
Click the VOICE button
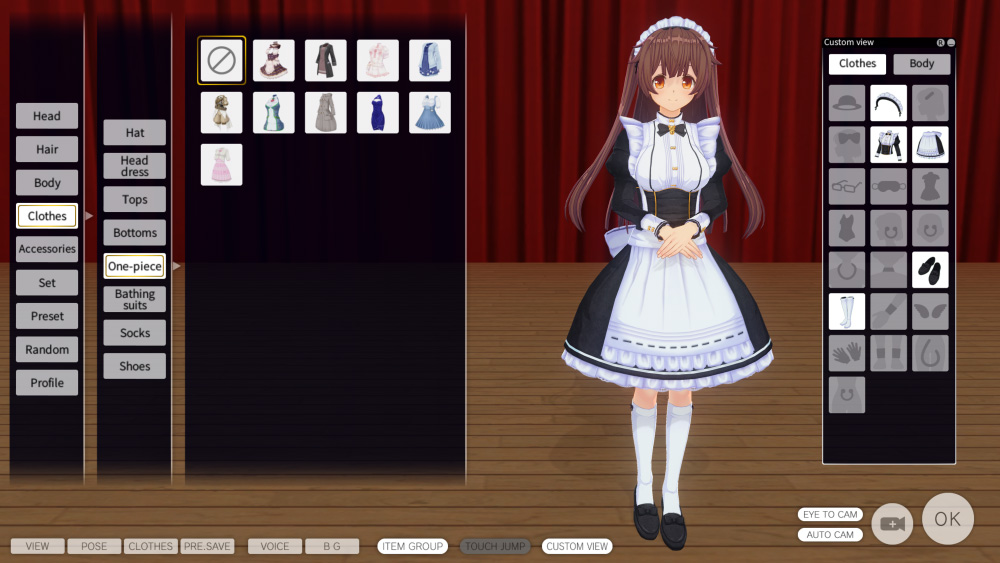[275, 546]
